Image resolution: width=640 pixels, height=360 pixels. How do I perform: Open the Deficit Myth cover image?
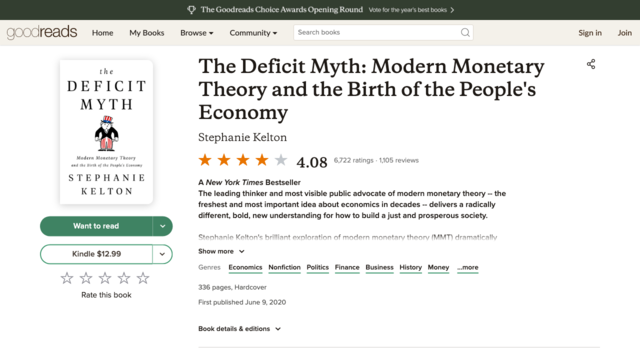(107, 132)
